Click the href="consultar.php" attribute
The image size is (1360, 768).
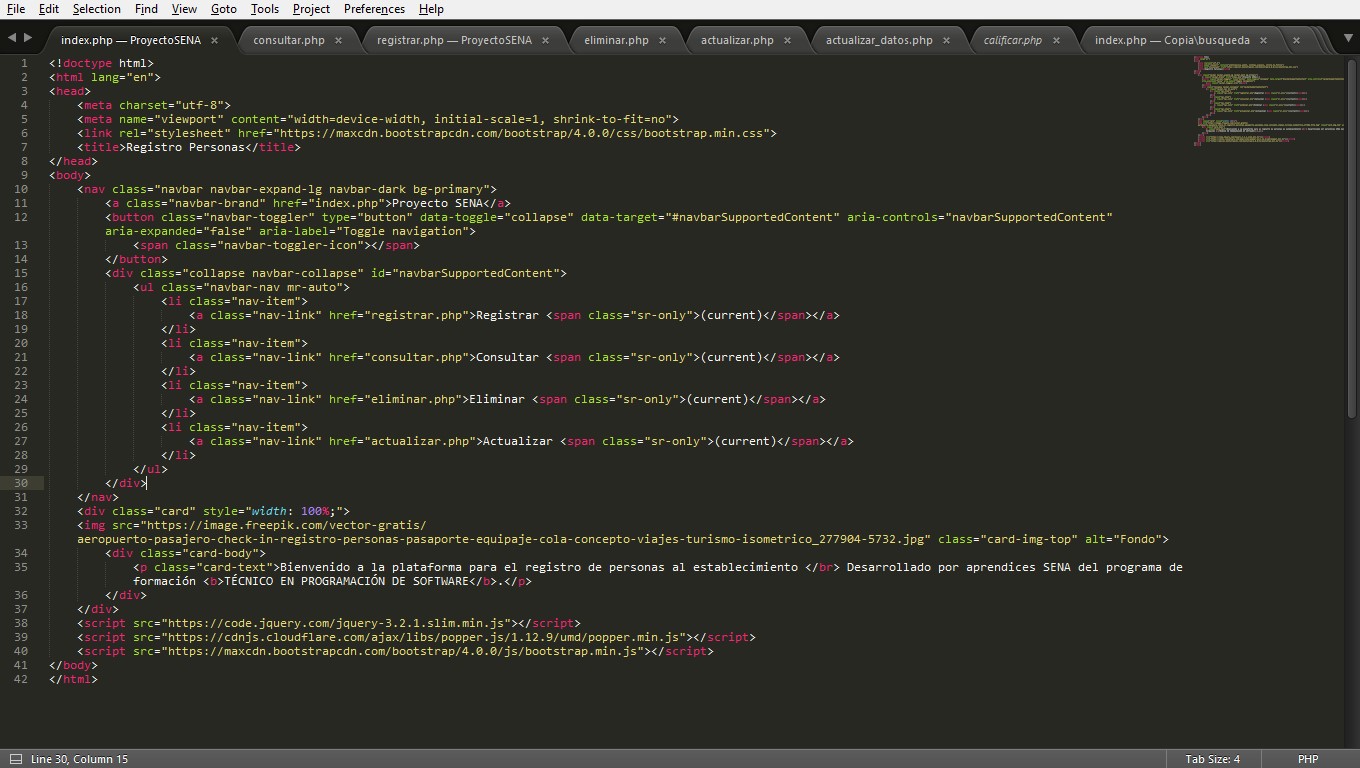(399, 357)
